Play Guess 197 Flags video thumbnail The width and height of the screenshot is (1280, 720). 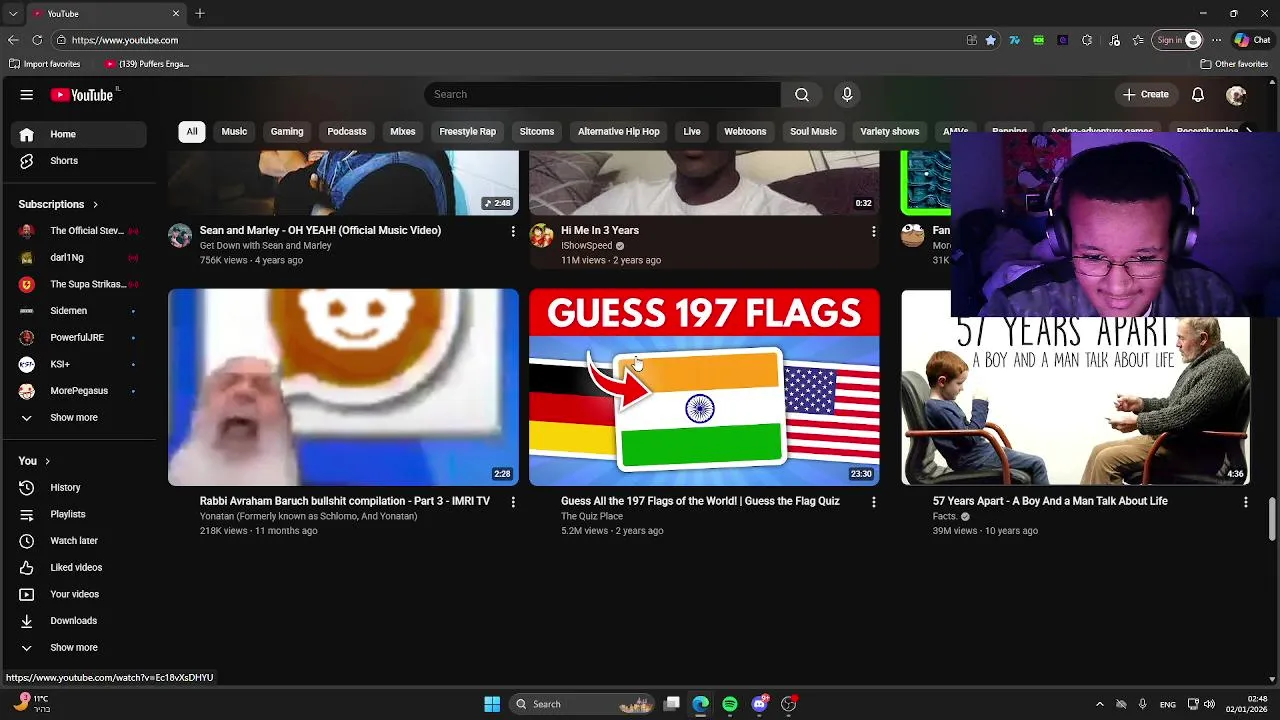(x=704, y=387)
